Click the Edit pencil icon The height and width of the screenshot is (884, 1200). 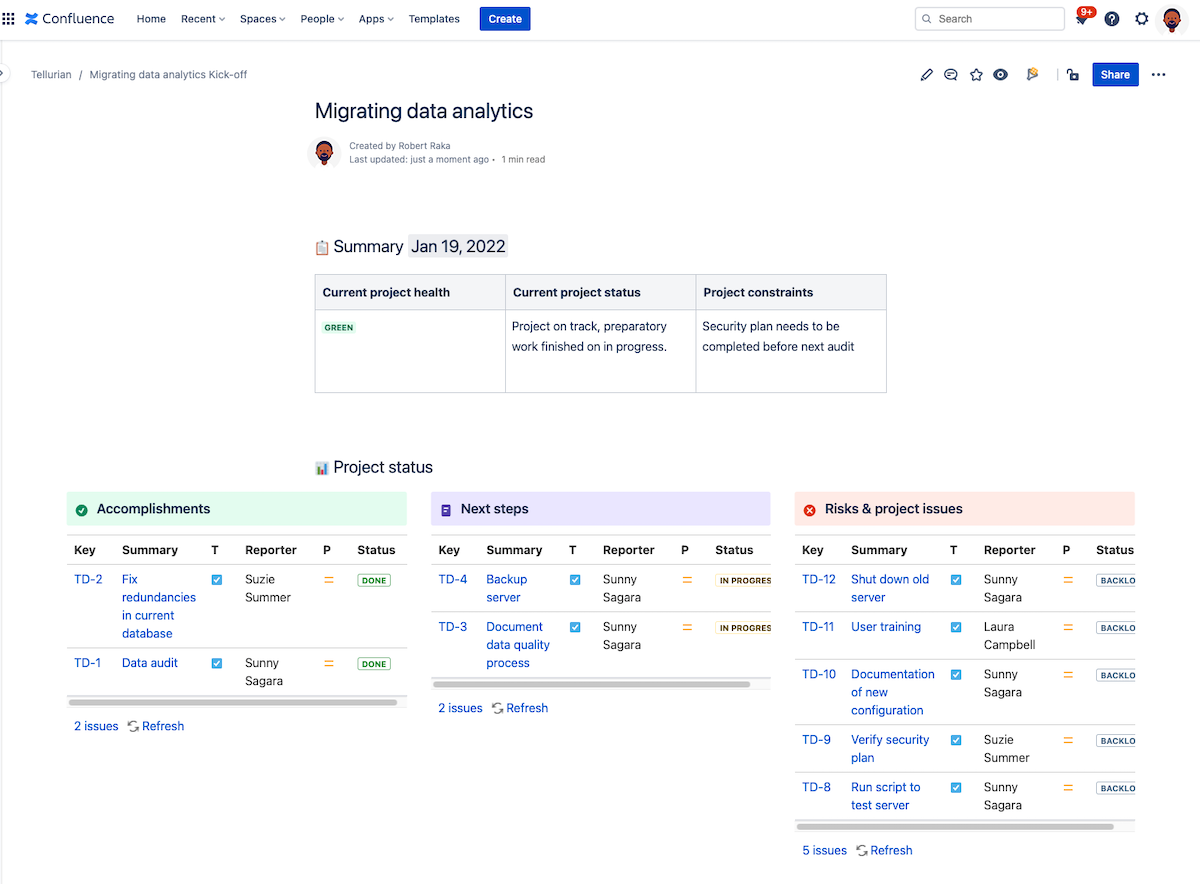[926, 74]
